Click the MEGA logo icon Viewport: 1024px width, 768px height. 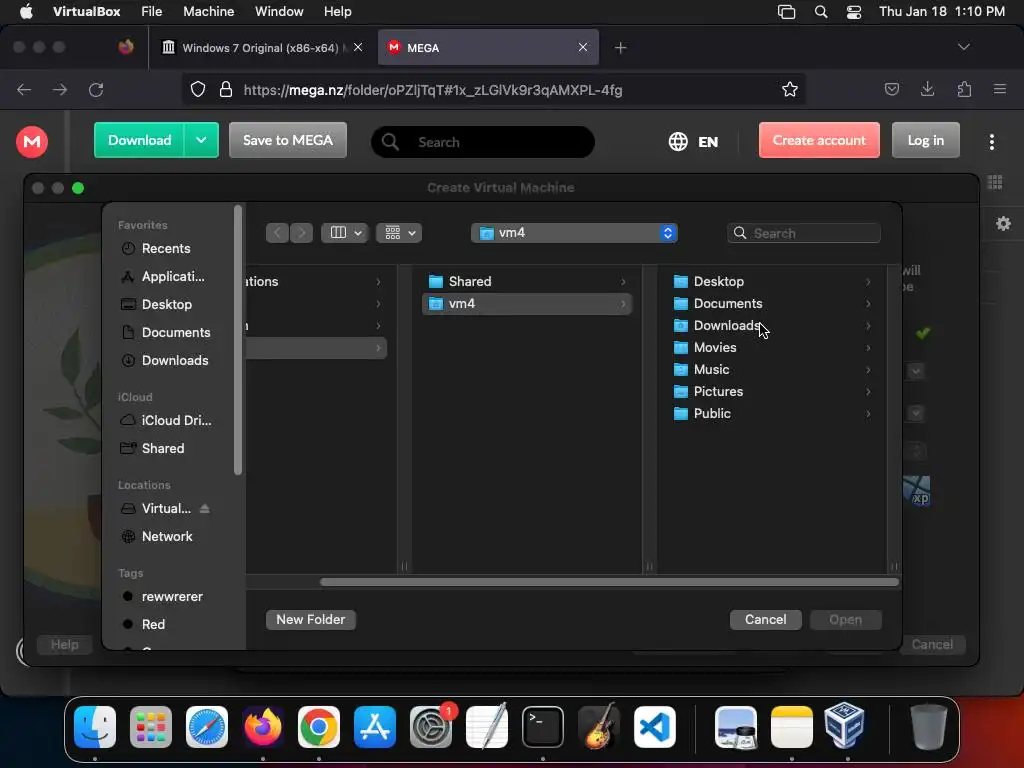[32, 141]
